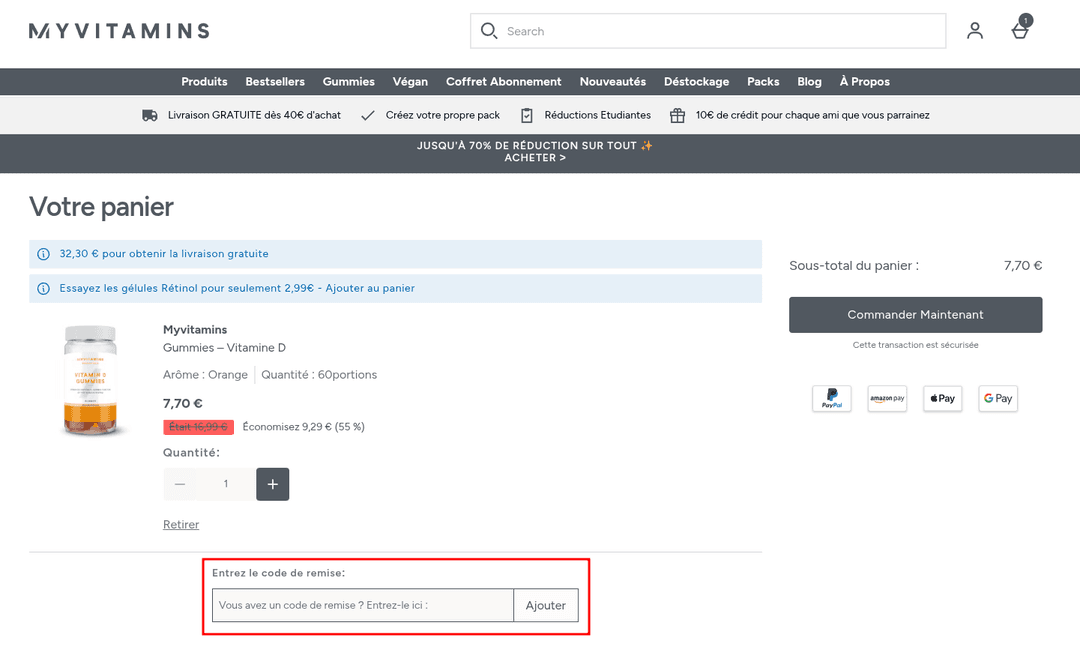This screenshot has height=647, width=1080.
Task: Click Réductions Etudiantes link
Action: click(597, 115)
